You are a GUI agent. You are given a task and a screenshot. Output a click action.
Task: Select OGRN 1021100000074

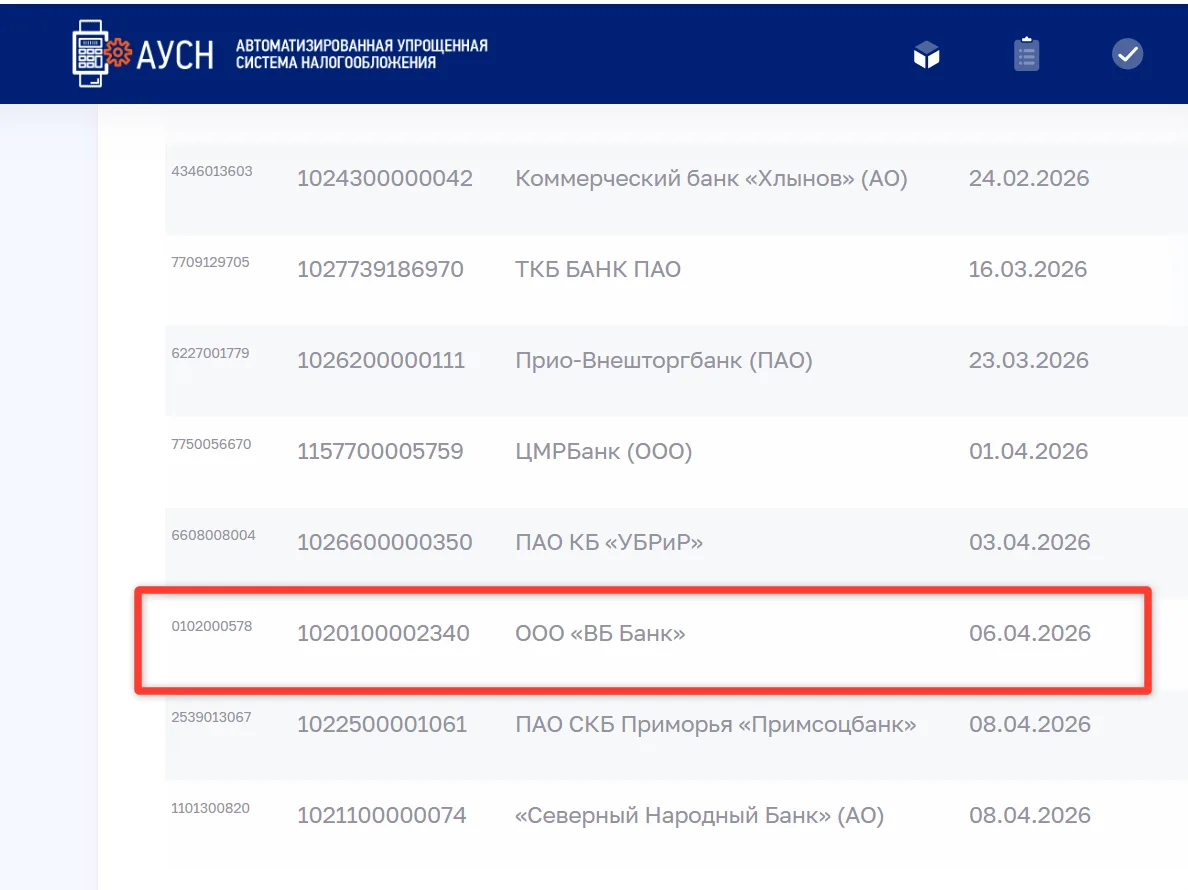381,814
